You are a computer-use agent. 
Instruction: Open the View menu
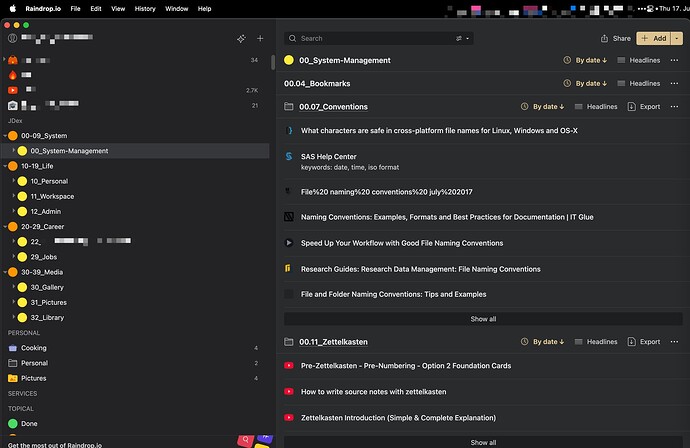coord(118,9)
